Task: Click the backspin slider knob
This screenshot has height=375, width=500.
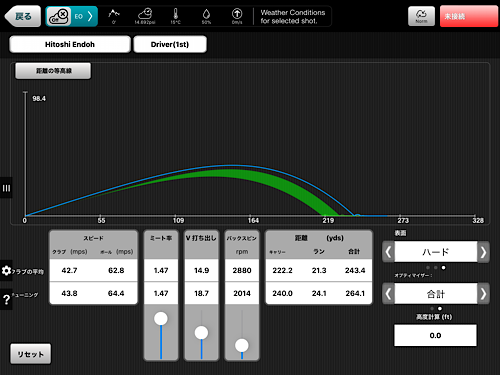Action: coord(242,345)
